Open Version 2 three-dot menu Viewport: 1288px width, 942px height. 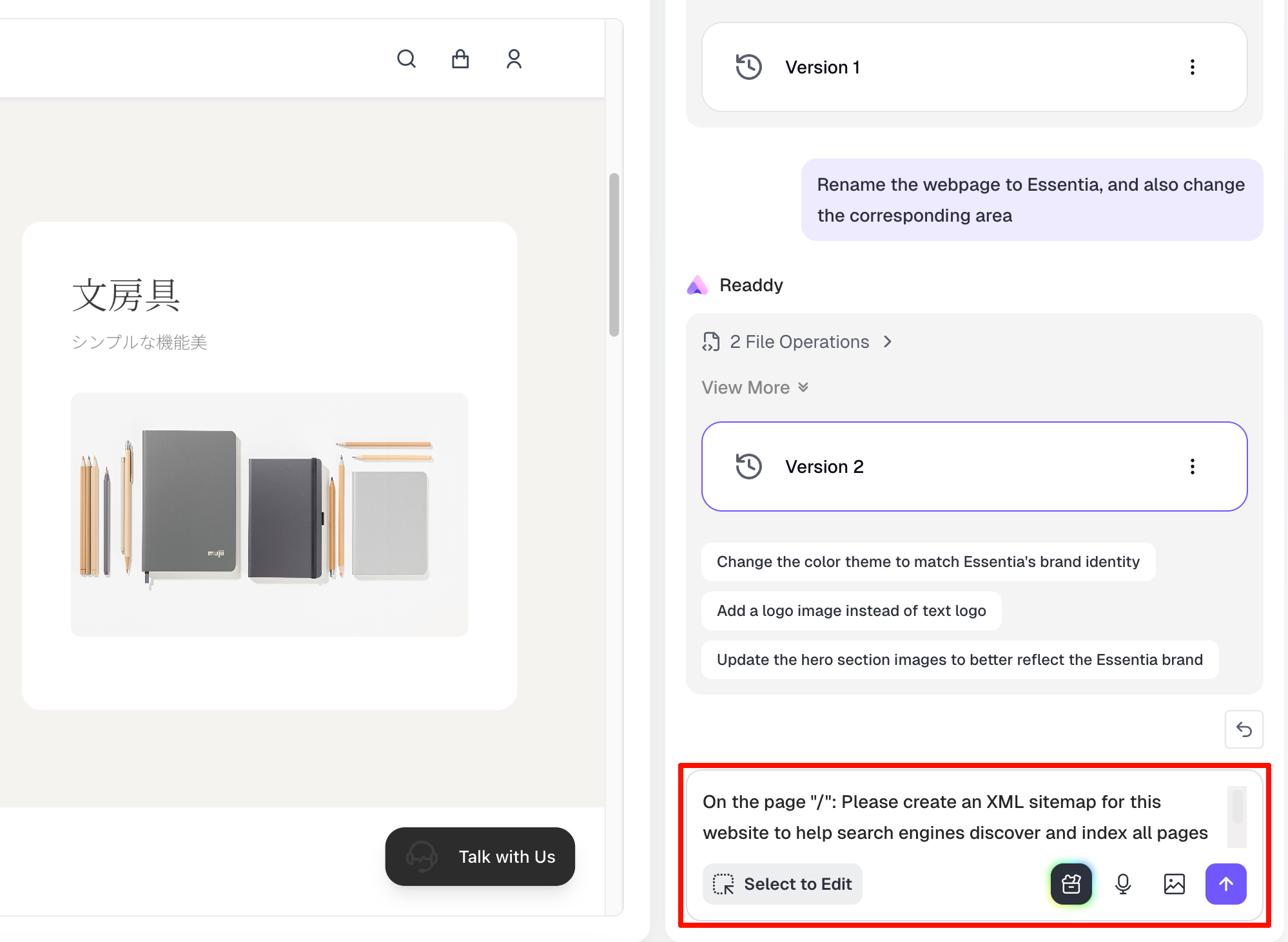click(1192, 466)
